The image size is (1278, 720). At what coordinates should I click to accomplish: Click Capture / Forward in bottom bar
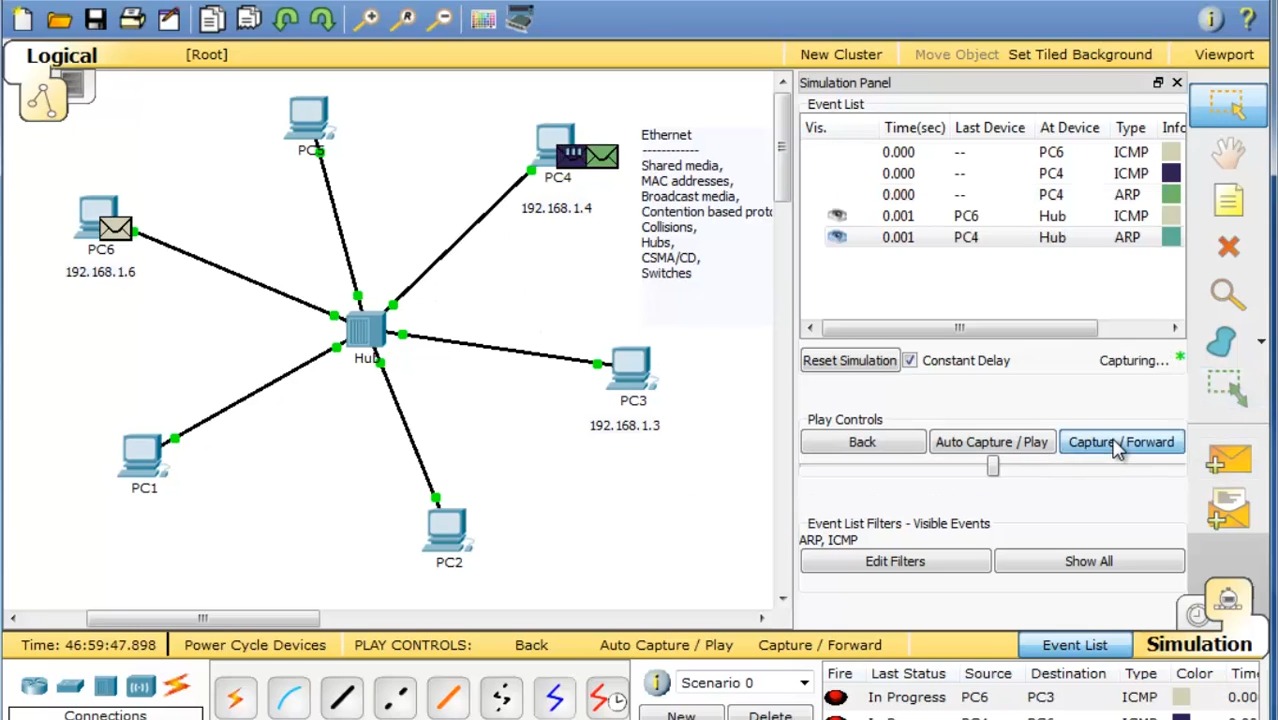coord(820,645)
